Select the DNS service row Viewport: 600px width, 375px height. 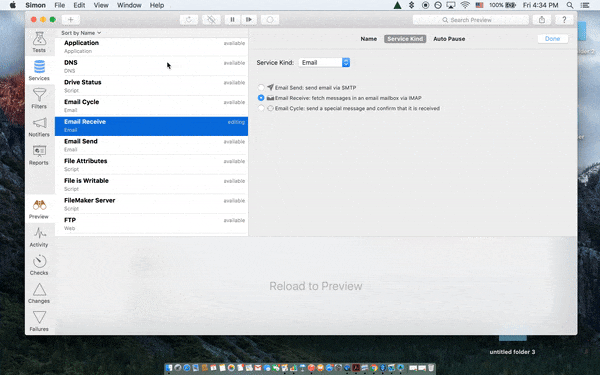[x=152, y=67]
